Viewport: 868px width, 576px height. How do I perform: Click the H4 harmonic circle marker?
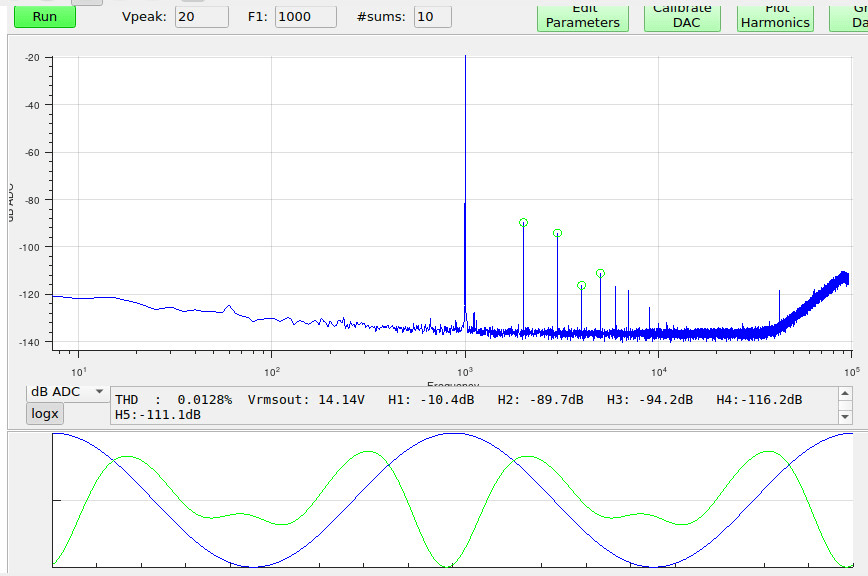click(x=581, y=286)
